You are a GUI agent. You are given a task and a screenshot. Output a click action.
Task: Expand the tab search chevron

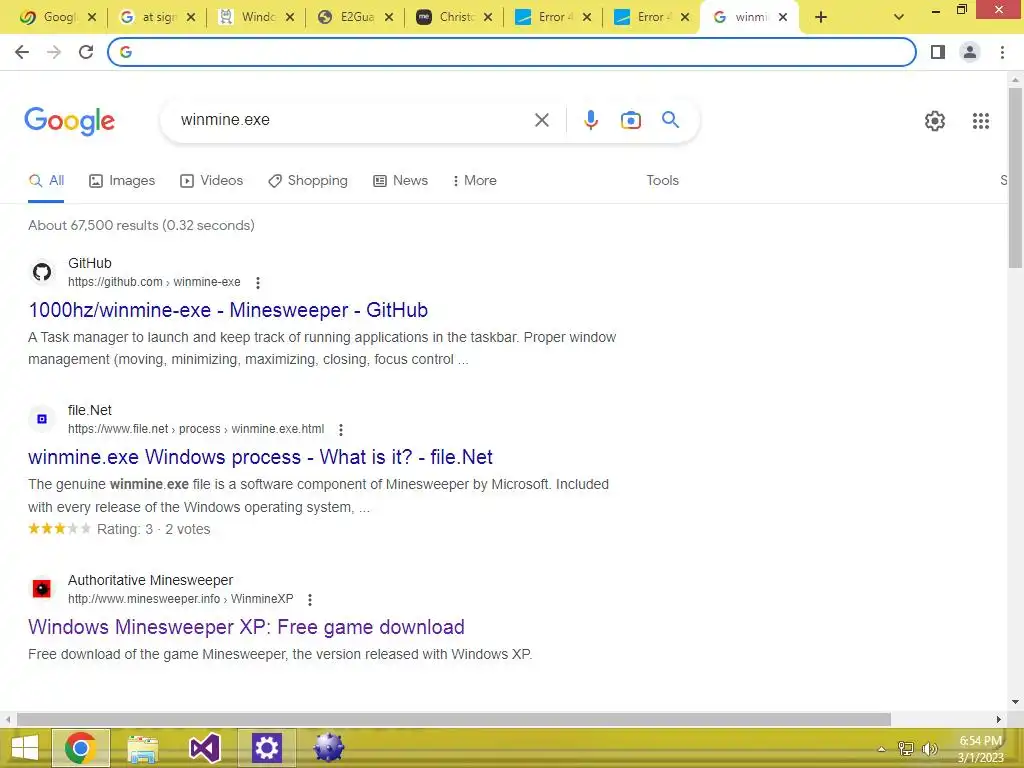pos(899,18)
